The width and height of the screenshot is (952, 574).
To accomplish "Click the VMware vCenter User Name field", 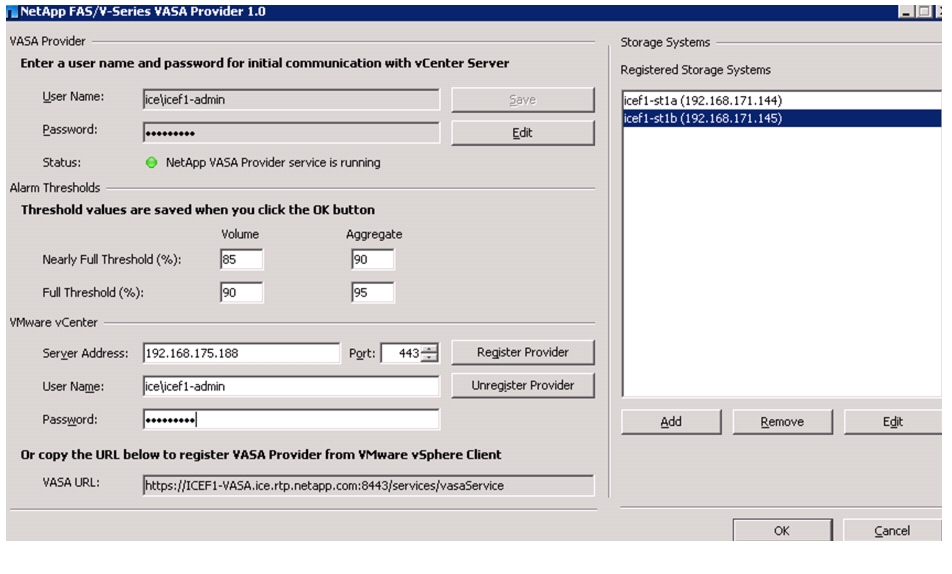I will coord(291,386).
